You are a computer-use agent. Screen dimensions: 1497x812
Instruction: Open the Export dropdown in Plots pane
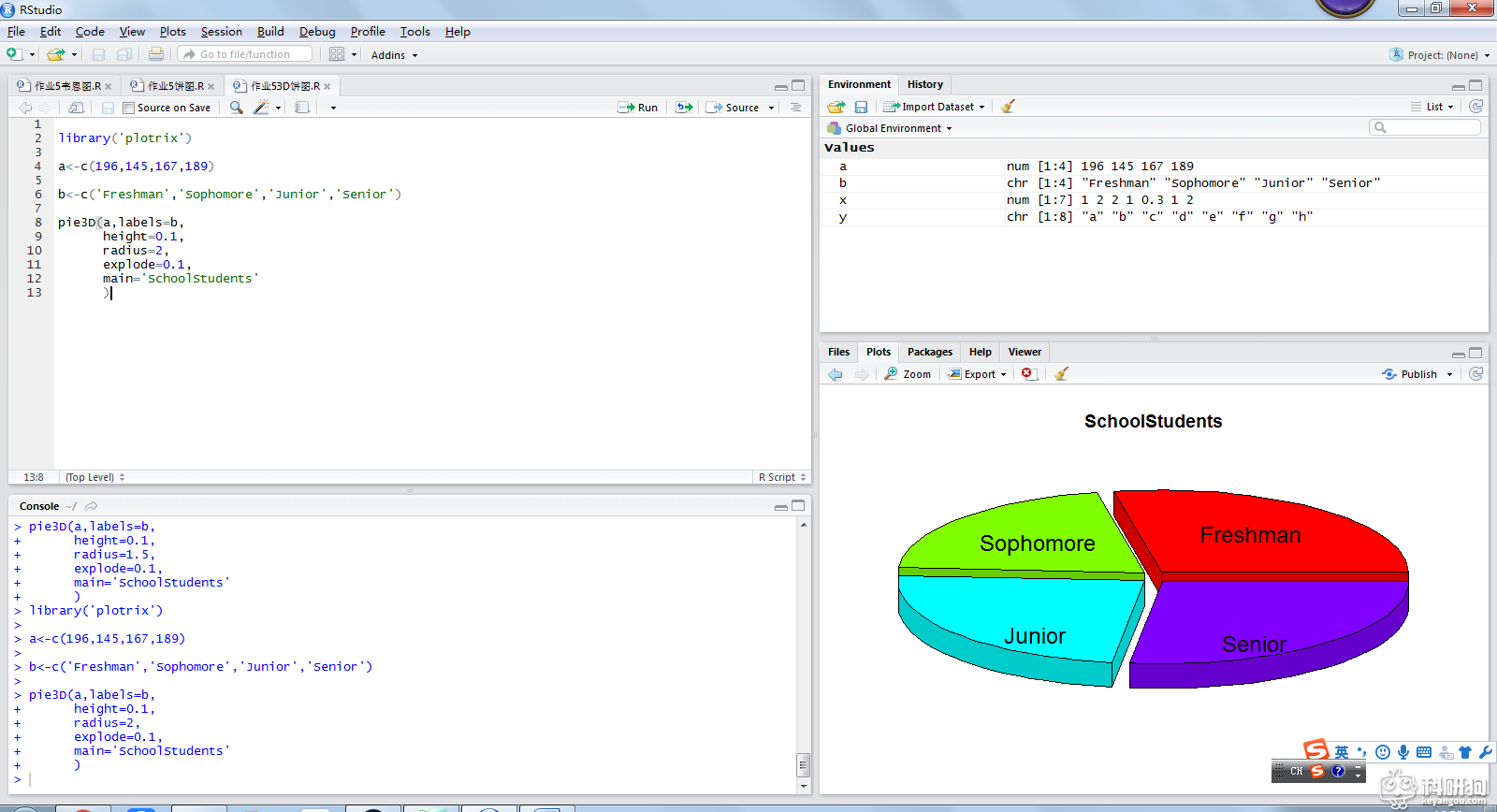(x=977, y=374)
